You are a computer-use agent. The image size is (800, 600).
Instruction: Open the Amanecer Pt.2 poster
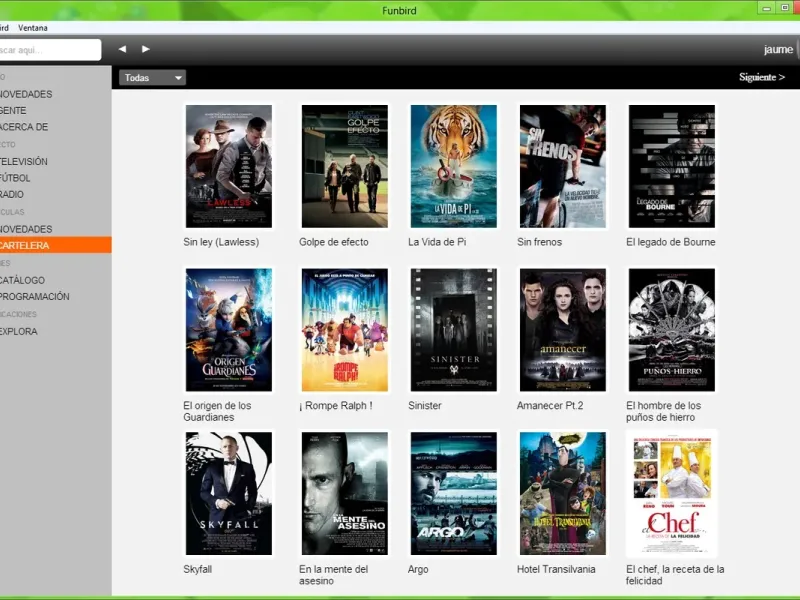[x=563, y=330]
